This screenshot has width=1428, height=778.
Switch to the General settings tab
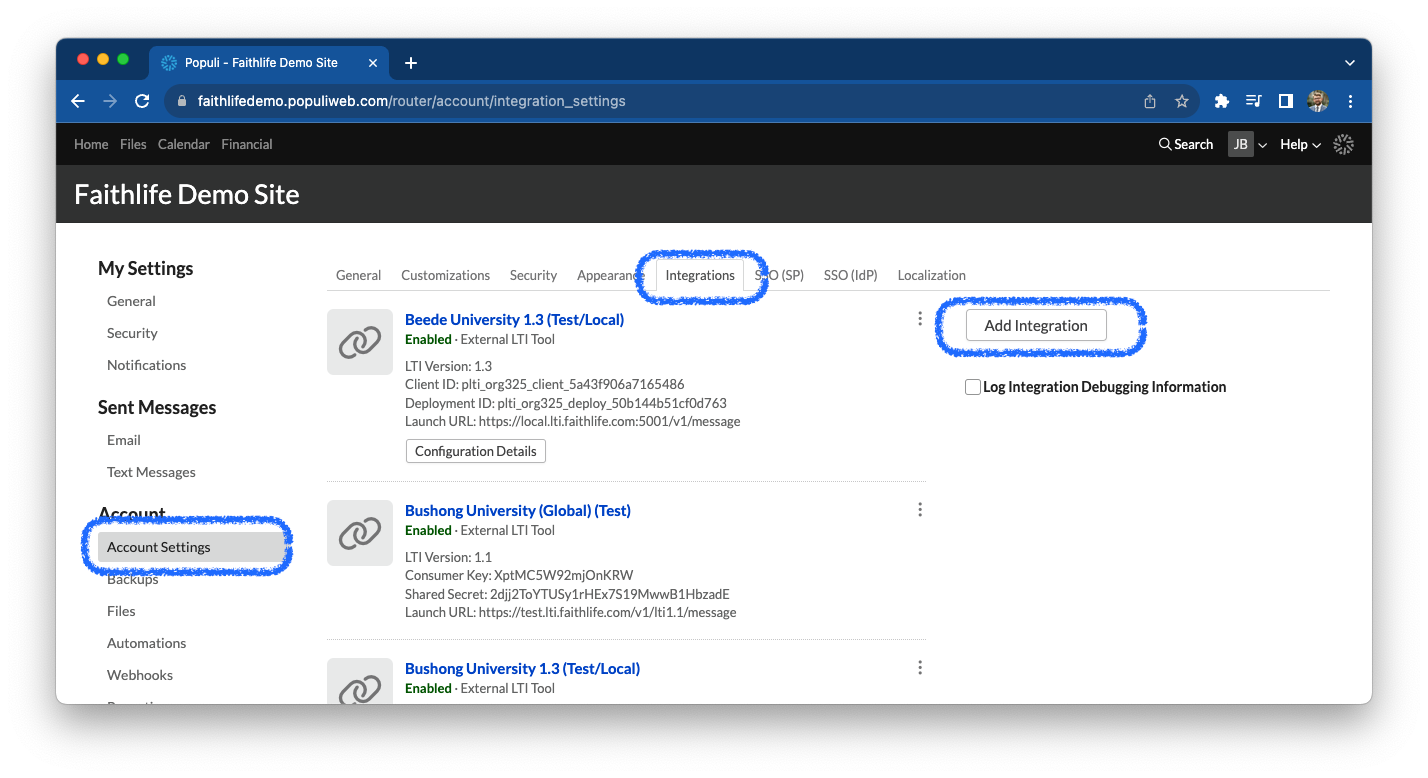(358, 275)
